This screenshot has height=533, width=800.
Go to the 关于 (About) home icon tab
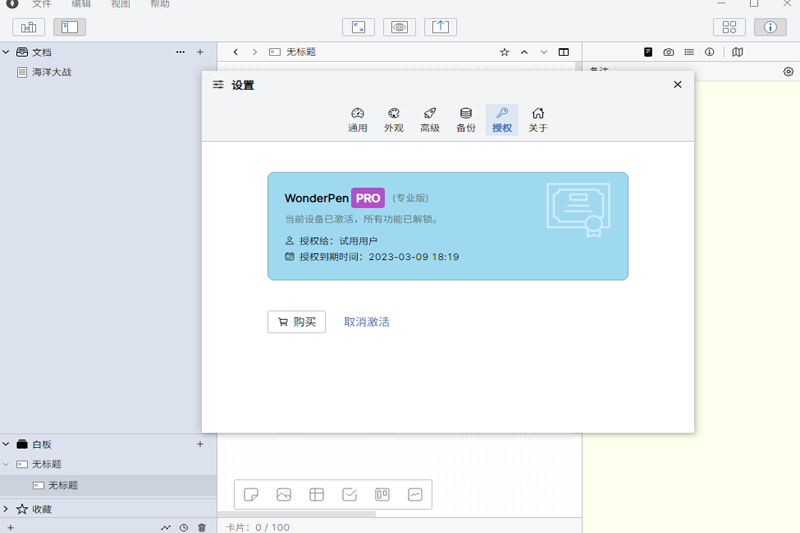click(538, 120)
